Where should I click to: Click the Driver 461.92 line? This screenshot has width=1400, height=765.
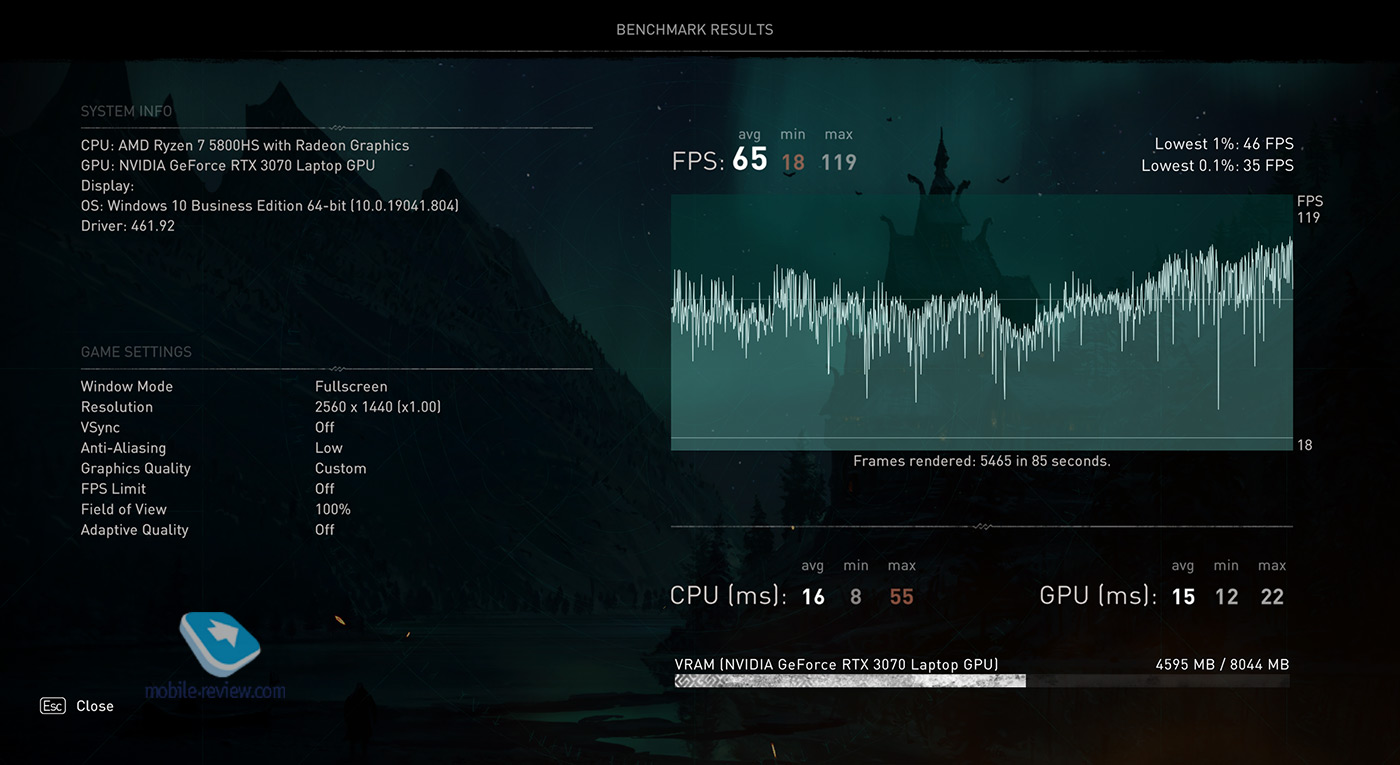(x=128, y=226)
